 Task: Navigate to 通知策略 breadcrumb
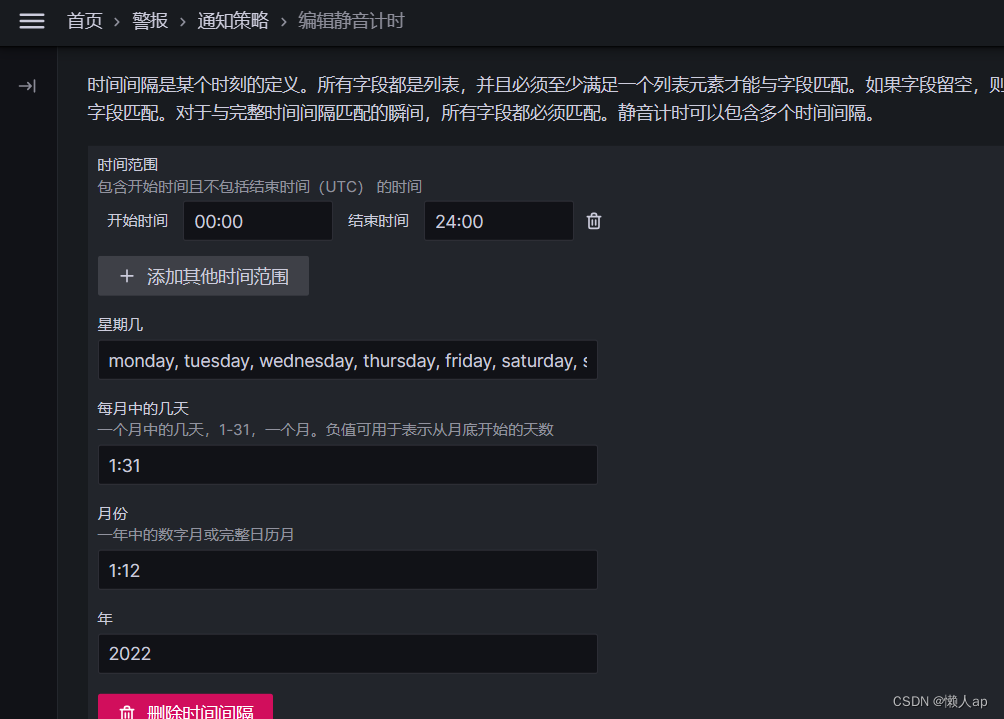[x=233, y=21]
